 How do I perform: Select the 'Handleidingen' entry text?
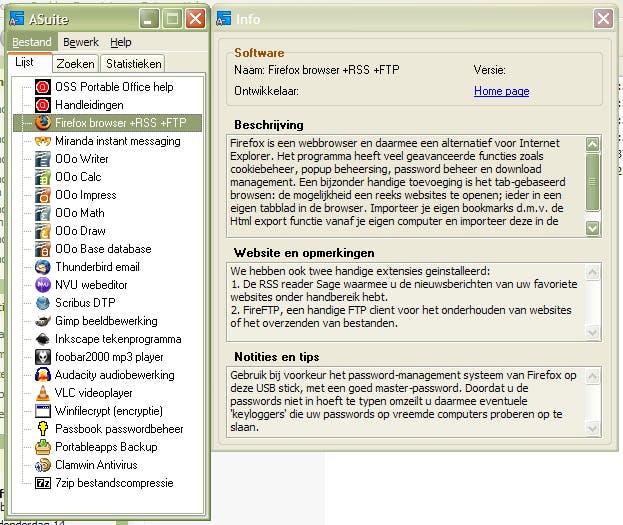point(89,105)
